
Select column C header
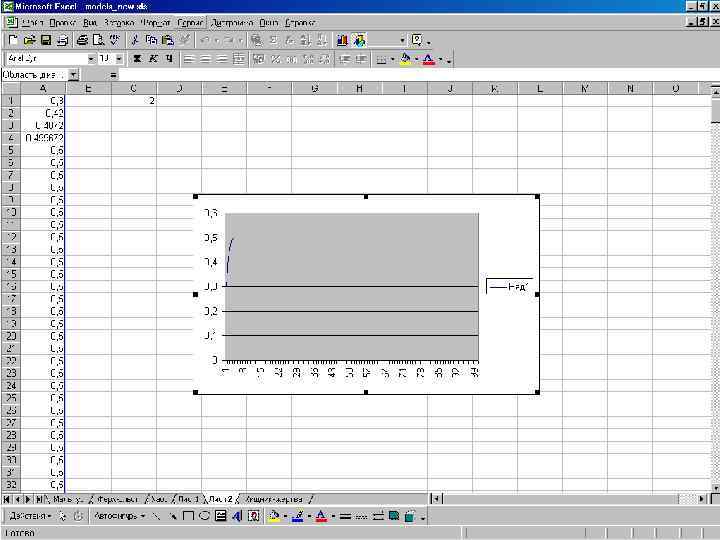click(x=134, y=88)
